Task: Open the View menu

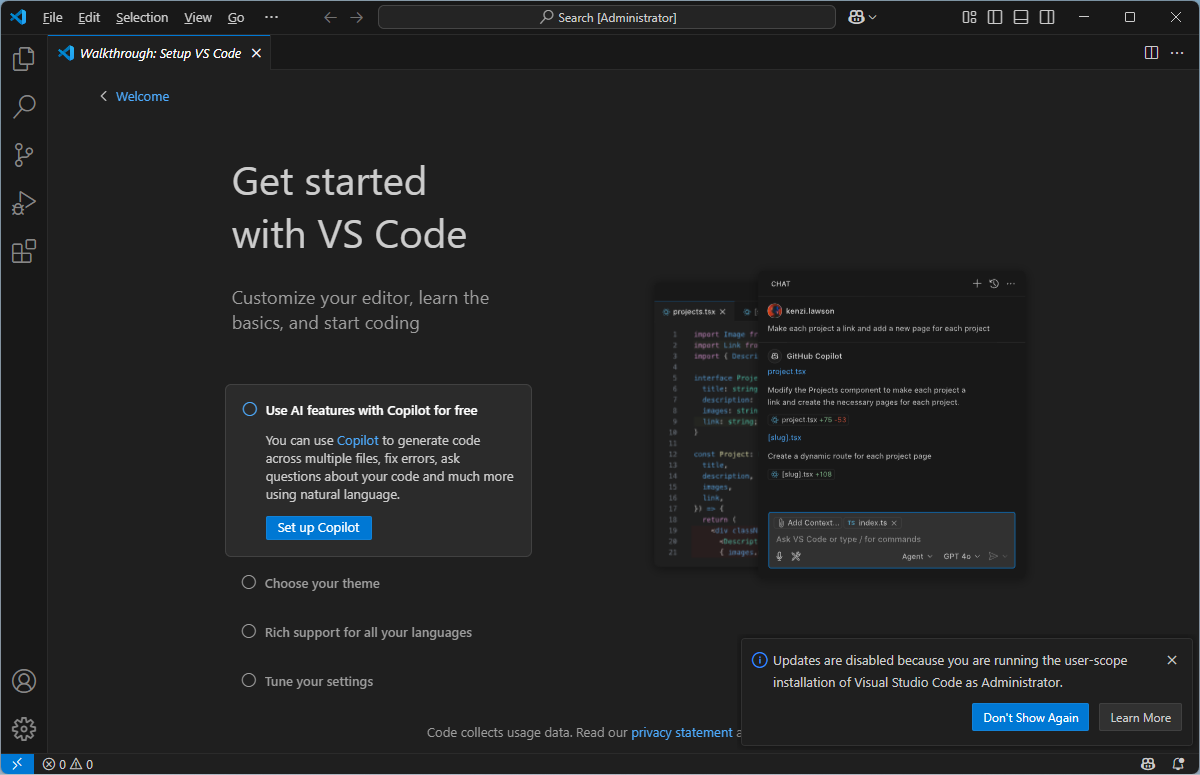Action: 198,17
